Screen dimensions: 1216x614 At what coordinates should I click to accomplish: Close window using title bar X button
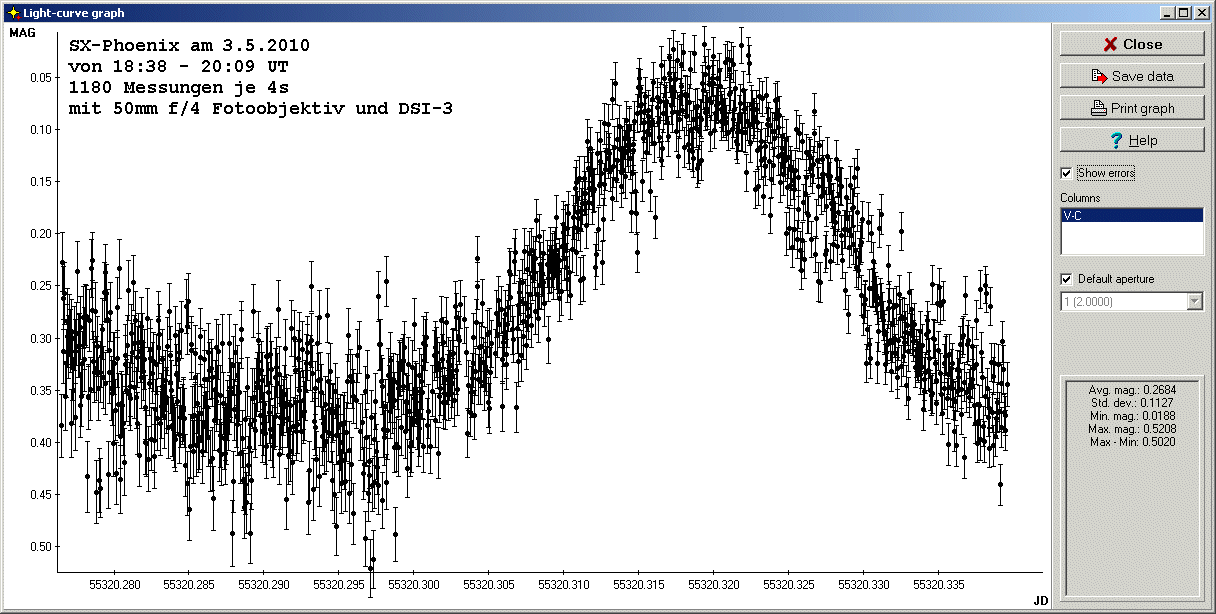coord(1200,12)
